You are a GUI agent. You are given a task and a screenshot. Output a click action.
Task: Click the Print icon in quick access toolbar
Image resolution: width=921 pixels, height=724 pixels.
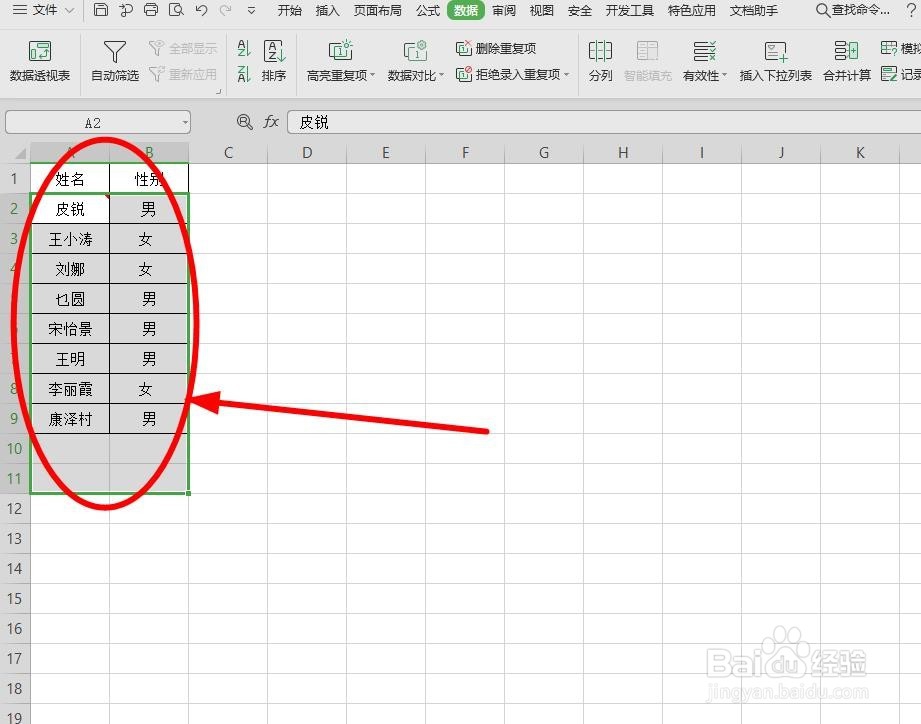click(151, 10)
